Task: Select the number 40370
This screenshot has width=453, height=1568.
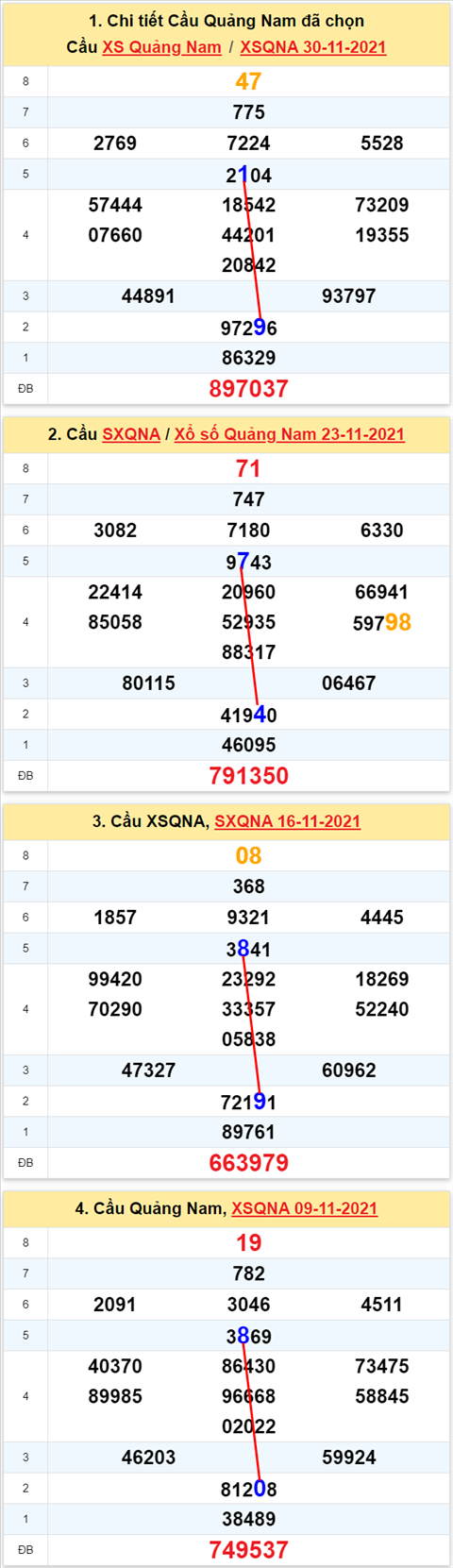Action: tap(115, 1366)
